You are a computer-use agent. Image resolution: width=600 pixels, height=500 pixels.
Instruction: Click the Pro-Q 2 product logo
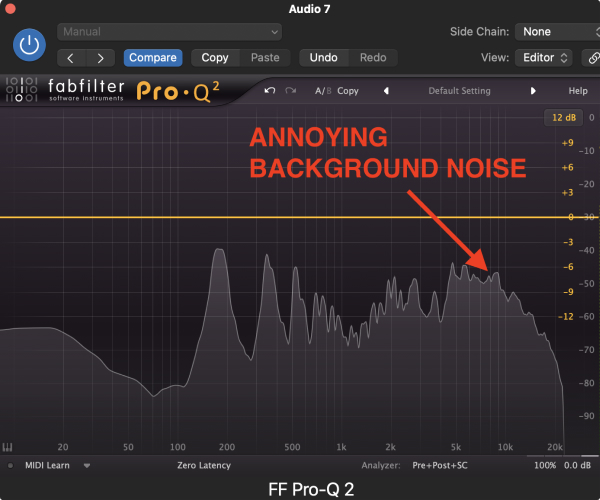coord(178,91)
